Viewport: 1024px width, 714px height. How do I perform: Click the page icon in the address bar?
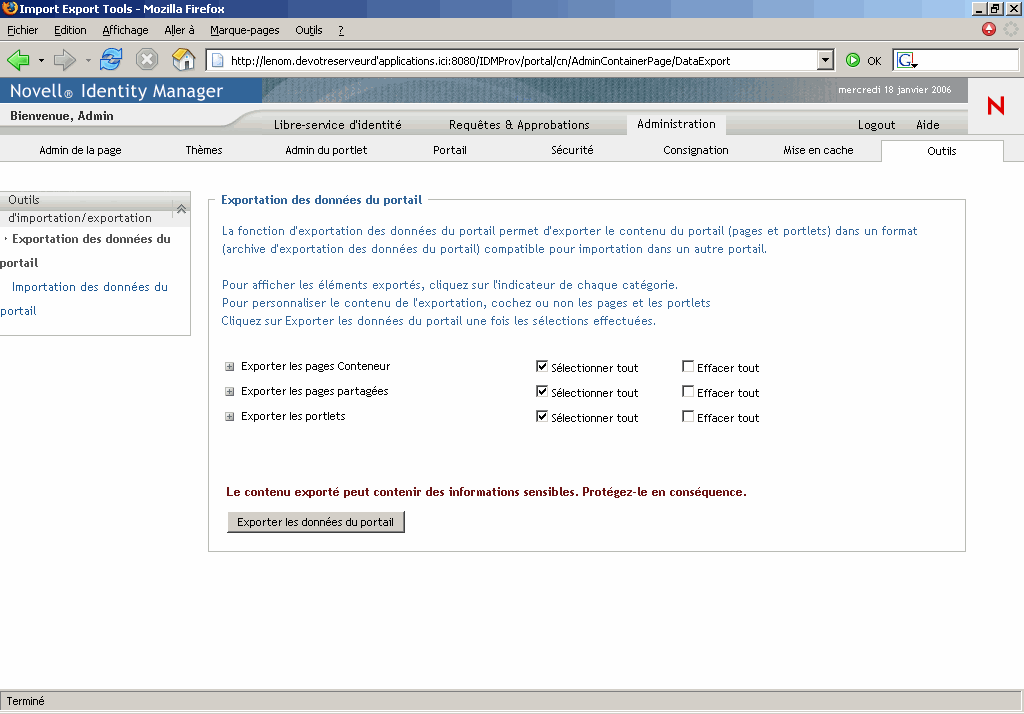pos(218,60)
